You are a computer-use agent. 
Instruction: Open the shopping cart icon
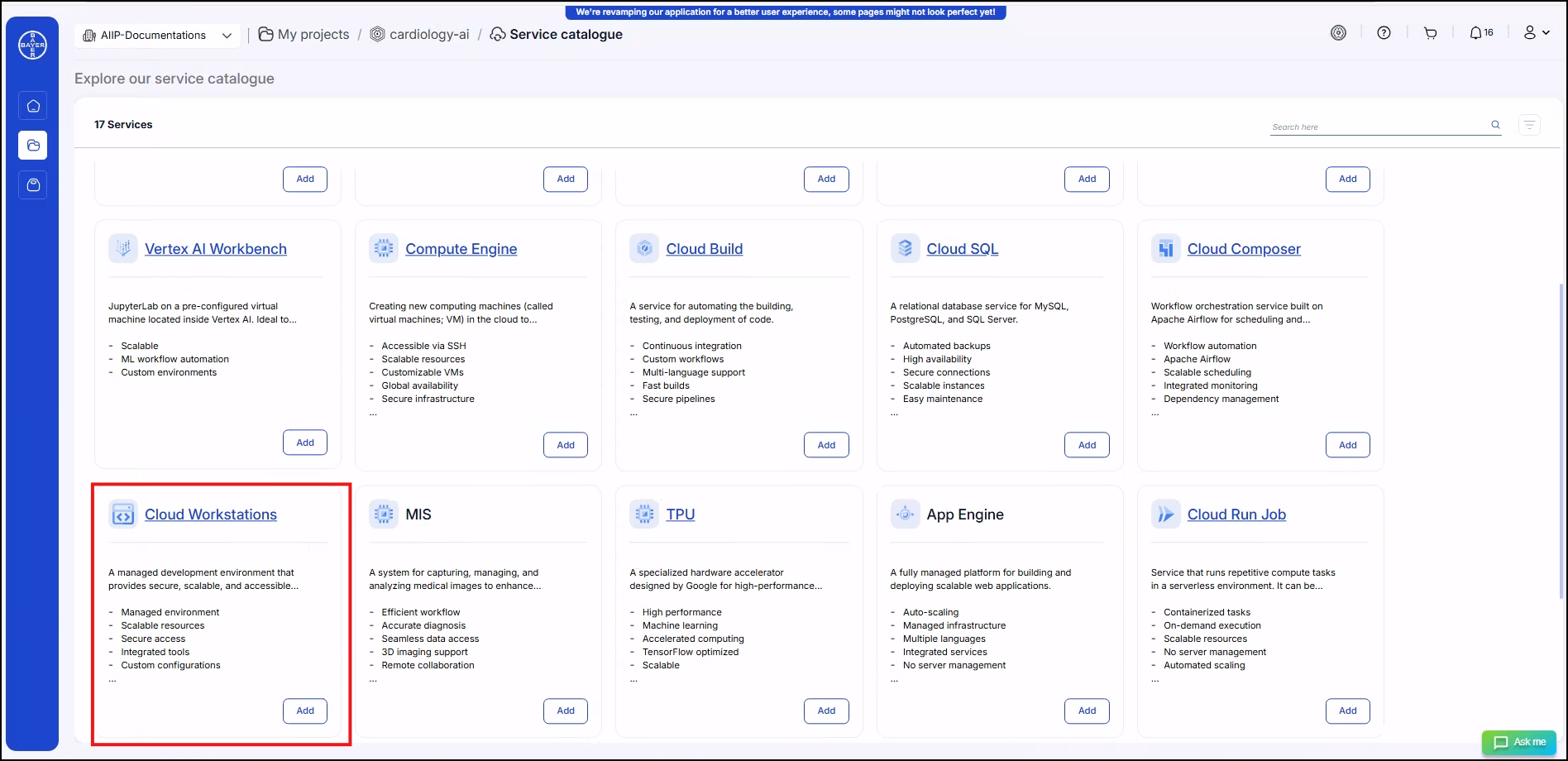point(1430,33)
